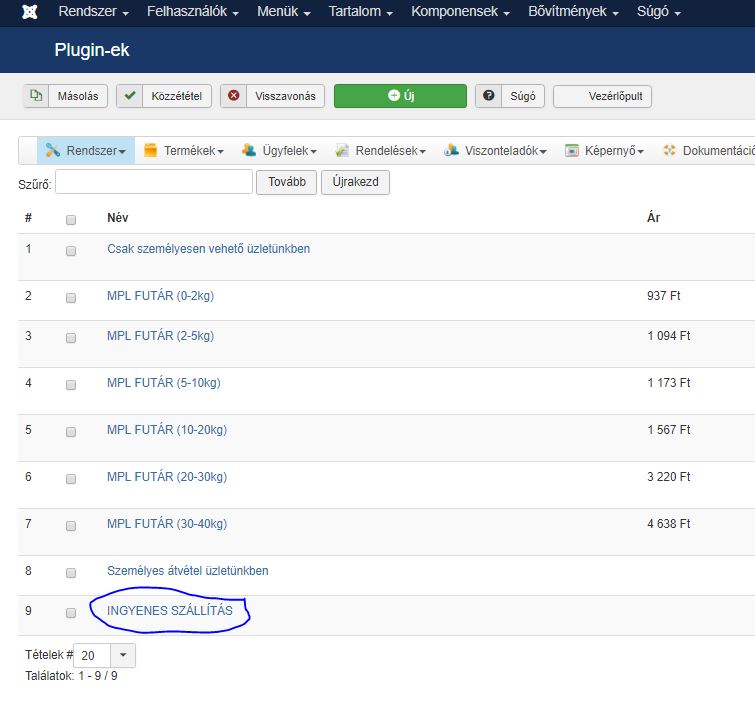Open the Menük top menu
Screen dimensions: 755x716
(284, 12)
